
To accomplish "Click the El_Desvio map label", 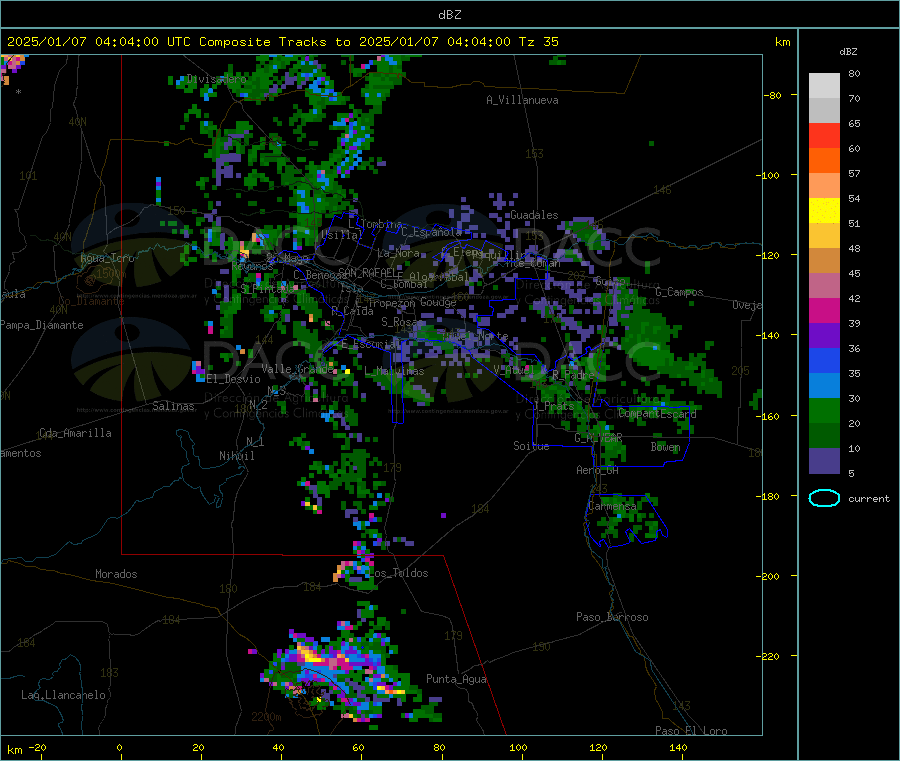I will coord(233,379).
